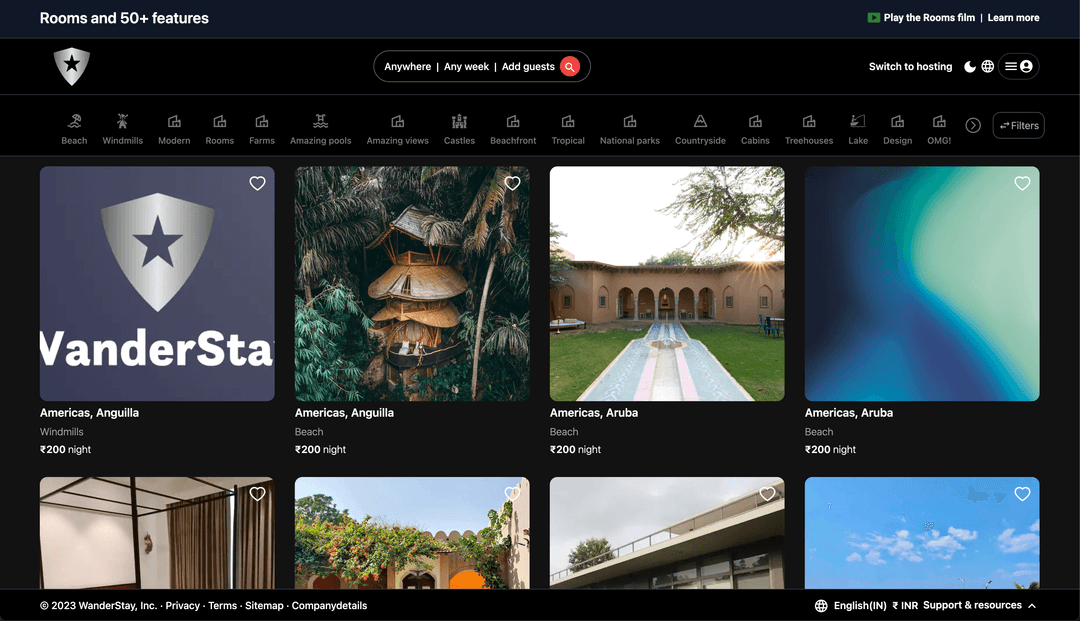Image resolution: width=1080 pixels, height=621 pixels.
Task: Select the Treehouses category icon
Action: point(809,122)
